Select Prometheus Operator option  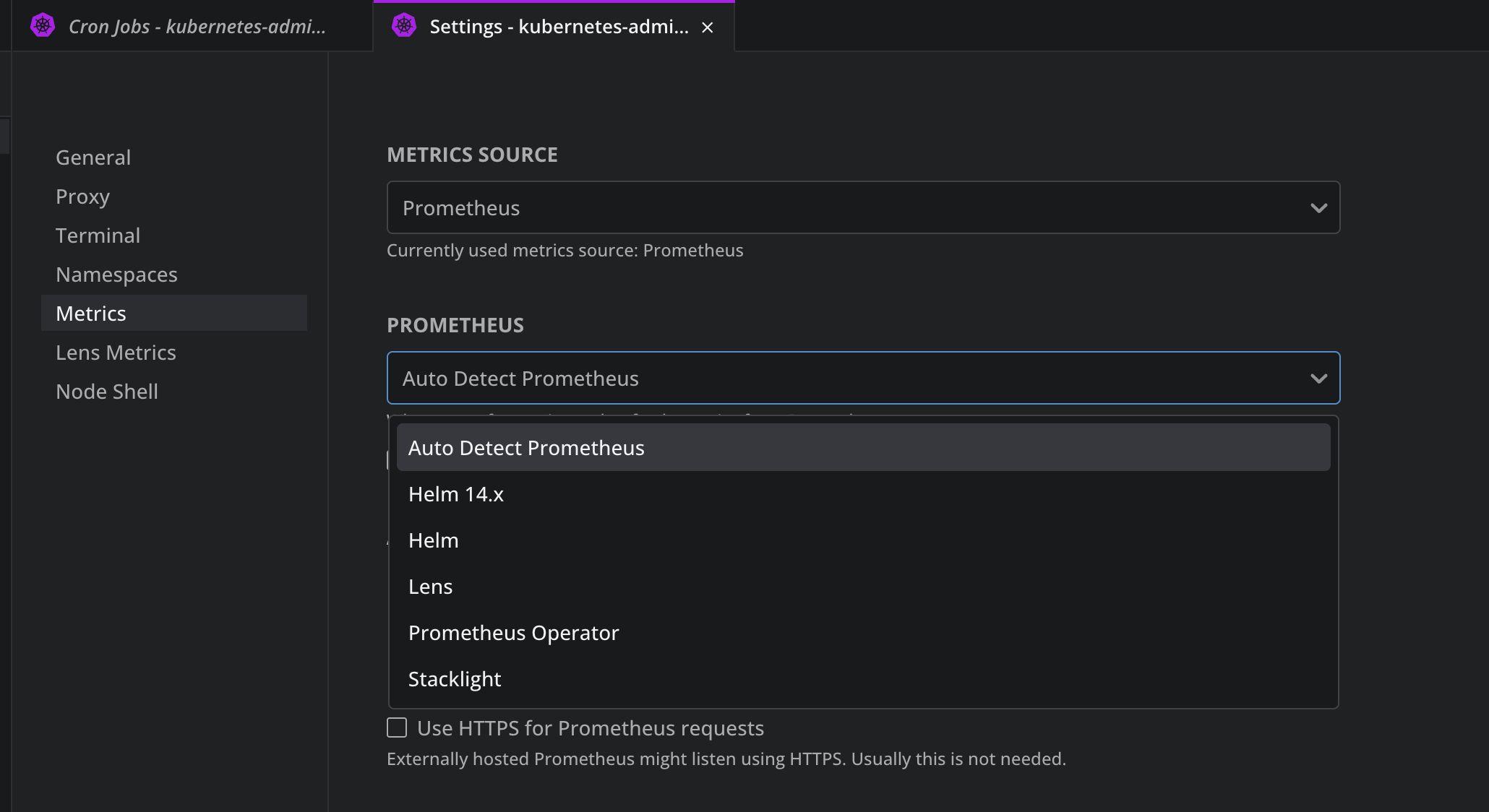click(x=863, y=633)
